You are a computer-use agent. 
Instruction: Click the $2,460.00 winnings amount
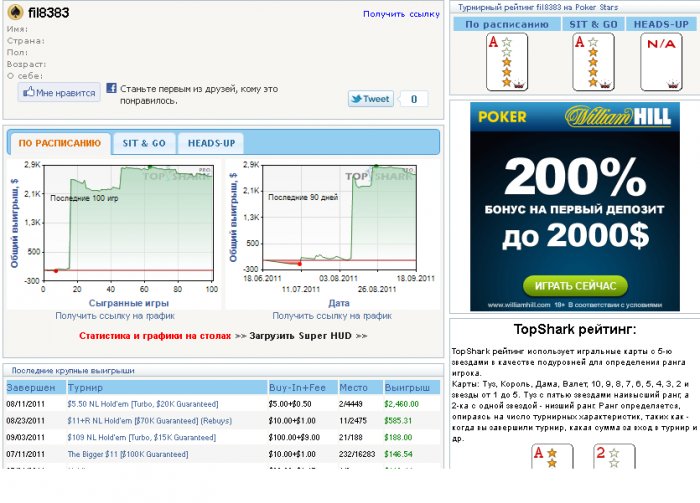tap(401, 404)
